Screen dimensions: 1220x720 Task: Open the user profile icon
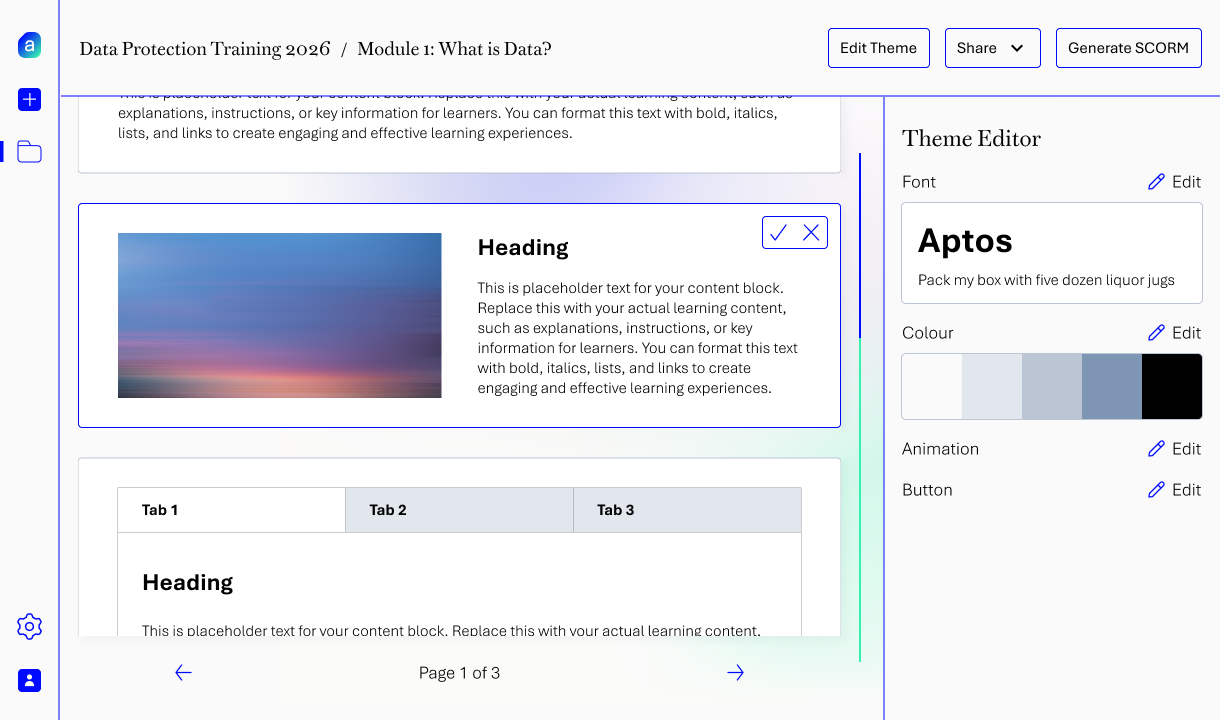coord(30,680)
